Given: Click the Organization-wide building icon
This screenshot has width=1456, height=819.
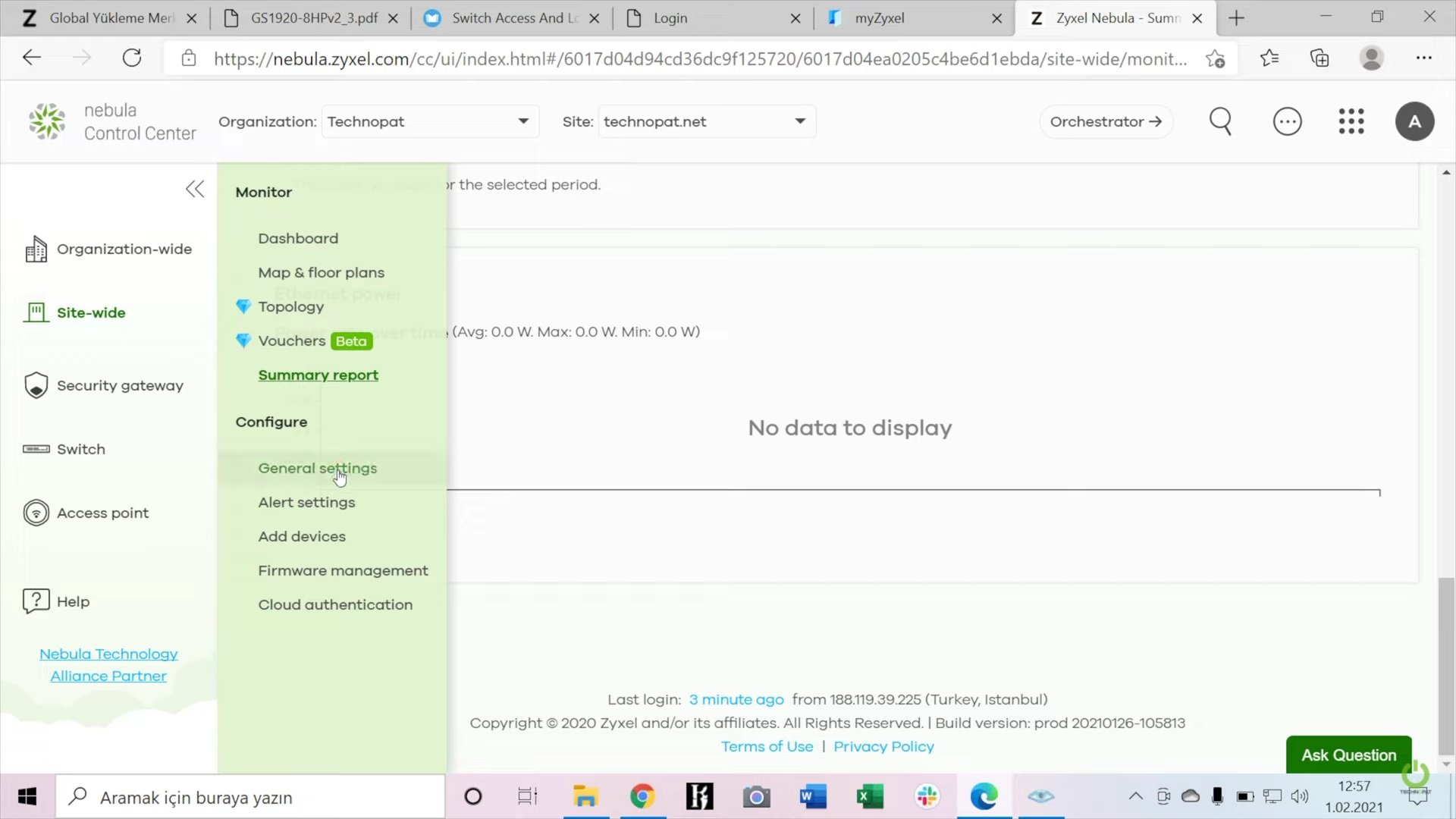Looking at the screenshot, I should [36, 249].
